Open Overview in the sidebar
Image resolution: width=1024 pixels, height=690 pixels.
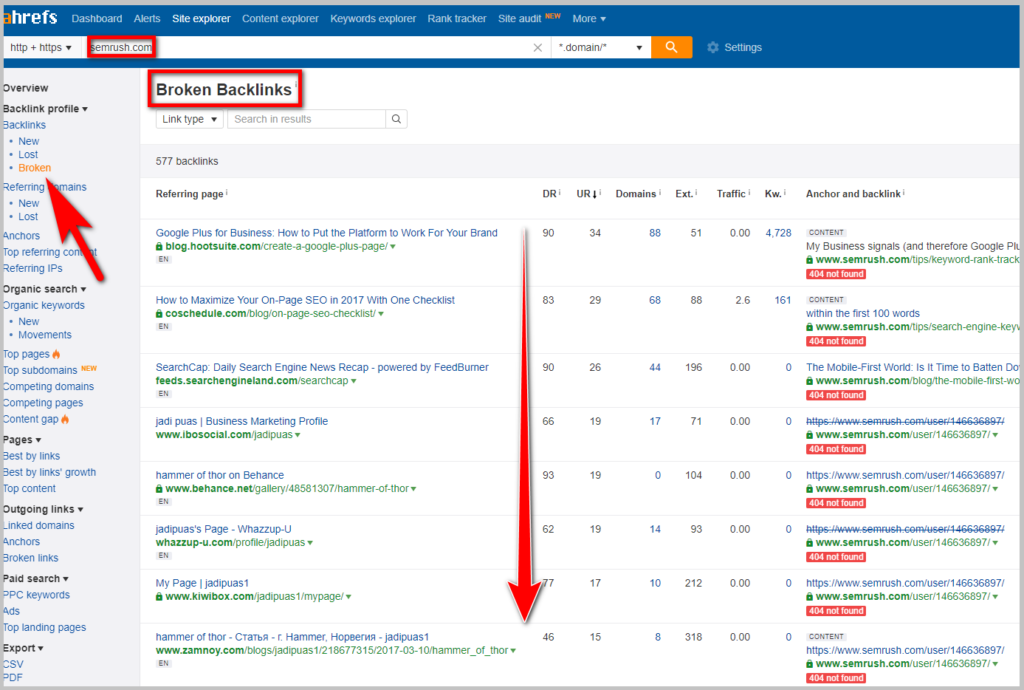point(25,88)
